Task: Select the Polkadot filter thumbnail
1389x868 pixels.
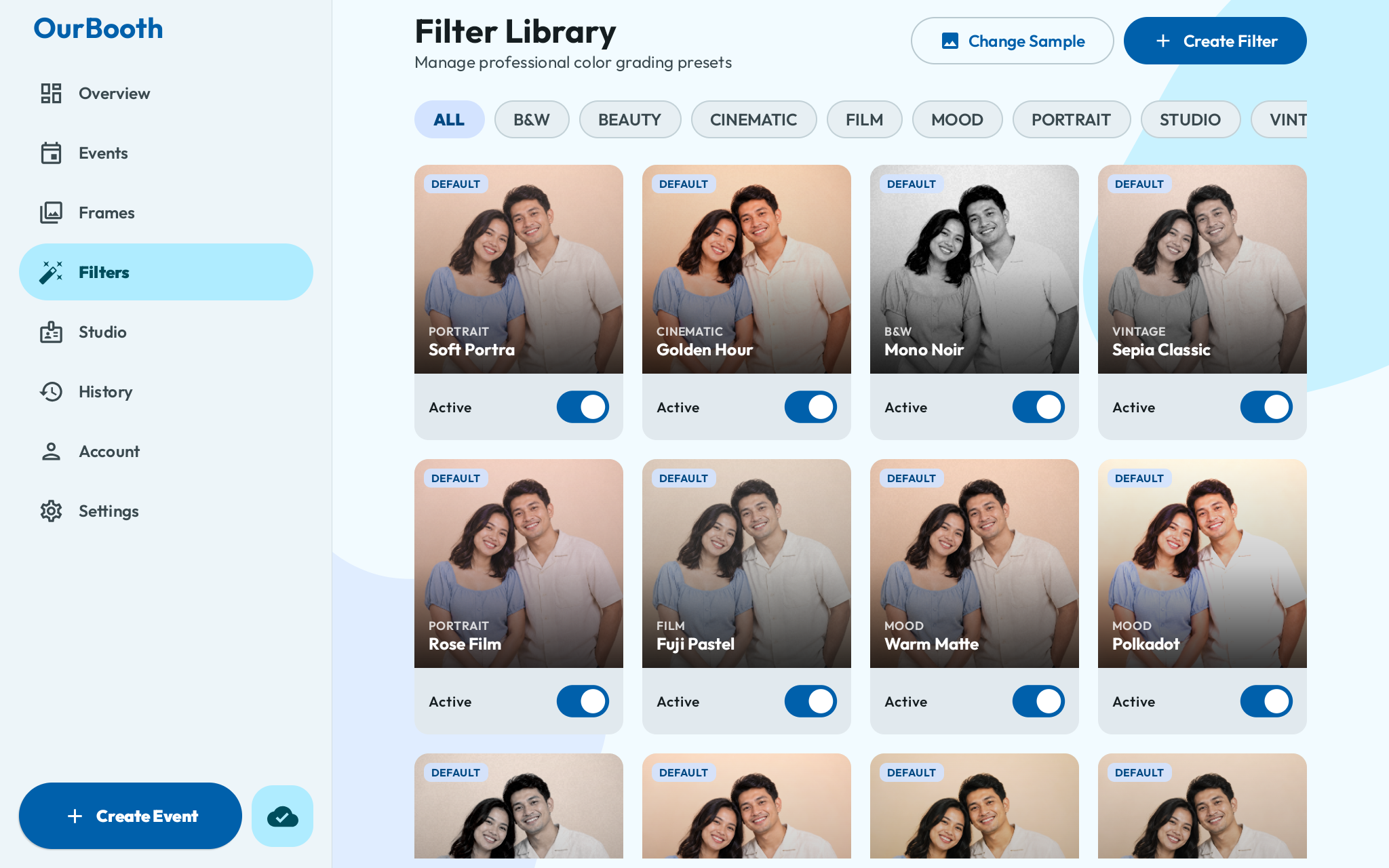Action: point(1202,564)
